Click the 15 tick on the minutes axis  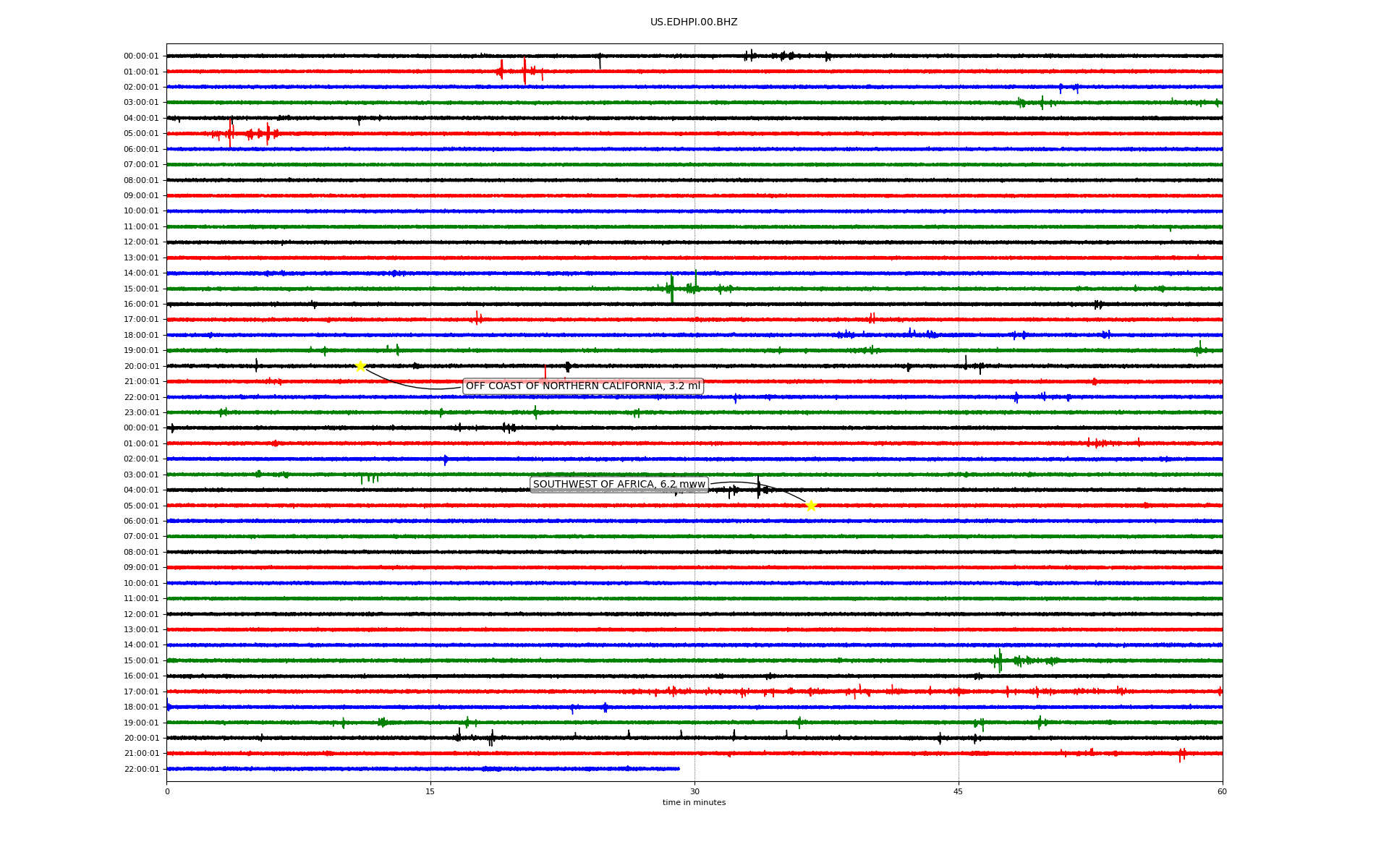pyautogui.click(x=430, y=791)
